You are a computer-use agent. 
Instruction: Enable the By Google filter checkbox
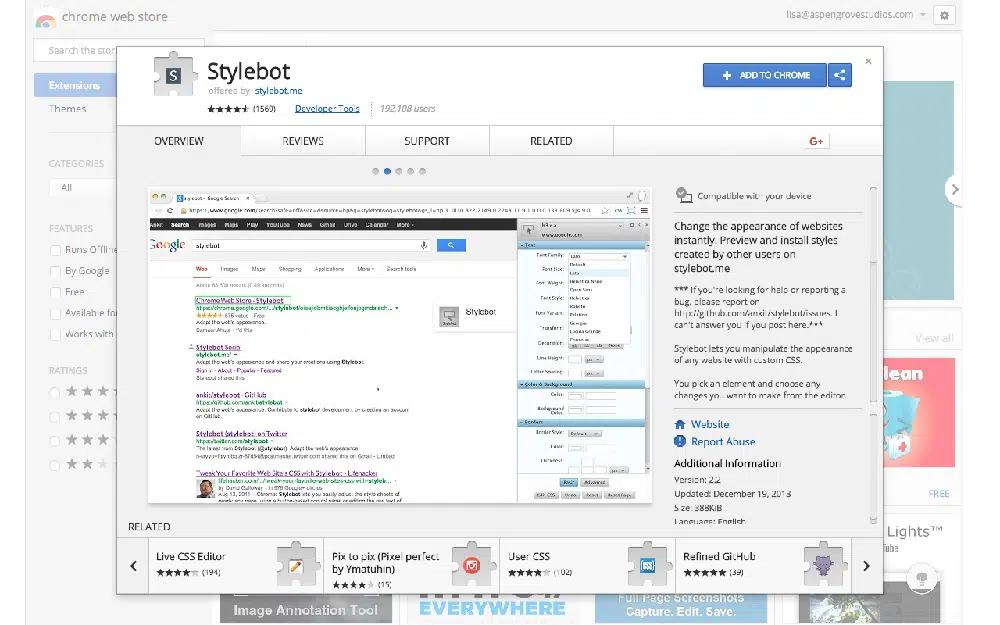click(x=56, y=271)
